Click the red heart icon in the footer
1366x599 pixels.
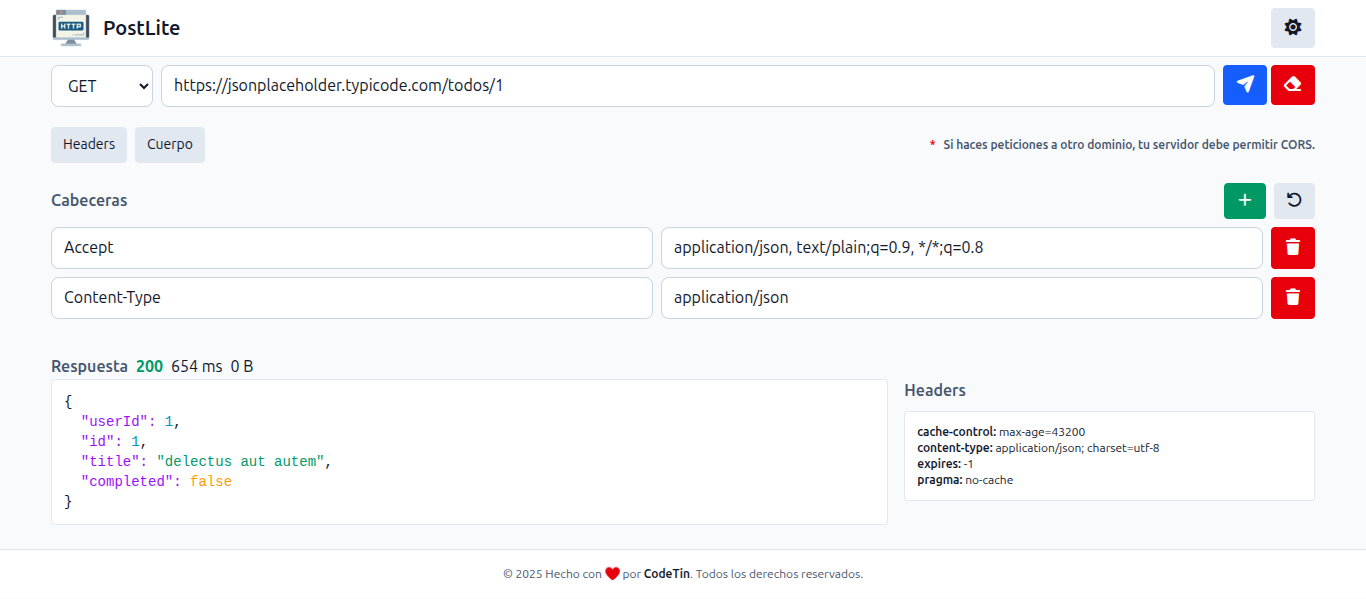pos(612,574)
